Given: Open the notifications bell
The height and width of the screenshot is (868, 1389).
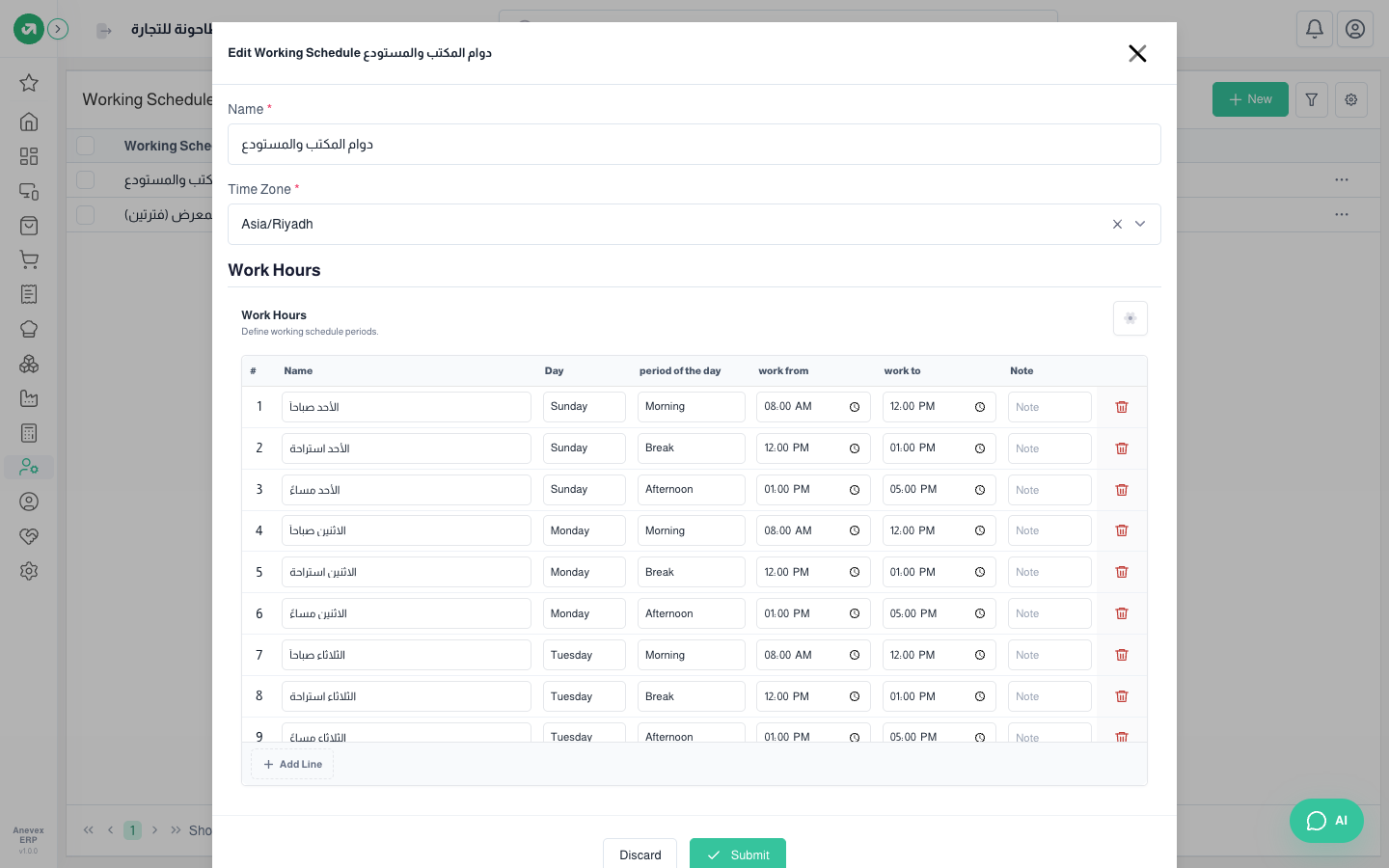Looking at the screenshot, I should tap(1315, 29).
